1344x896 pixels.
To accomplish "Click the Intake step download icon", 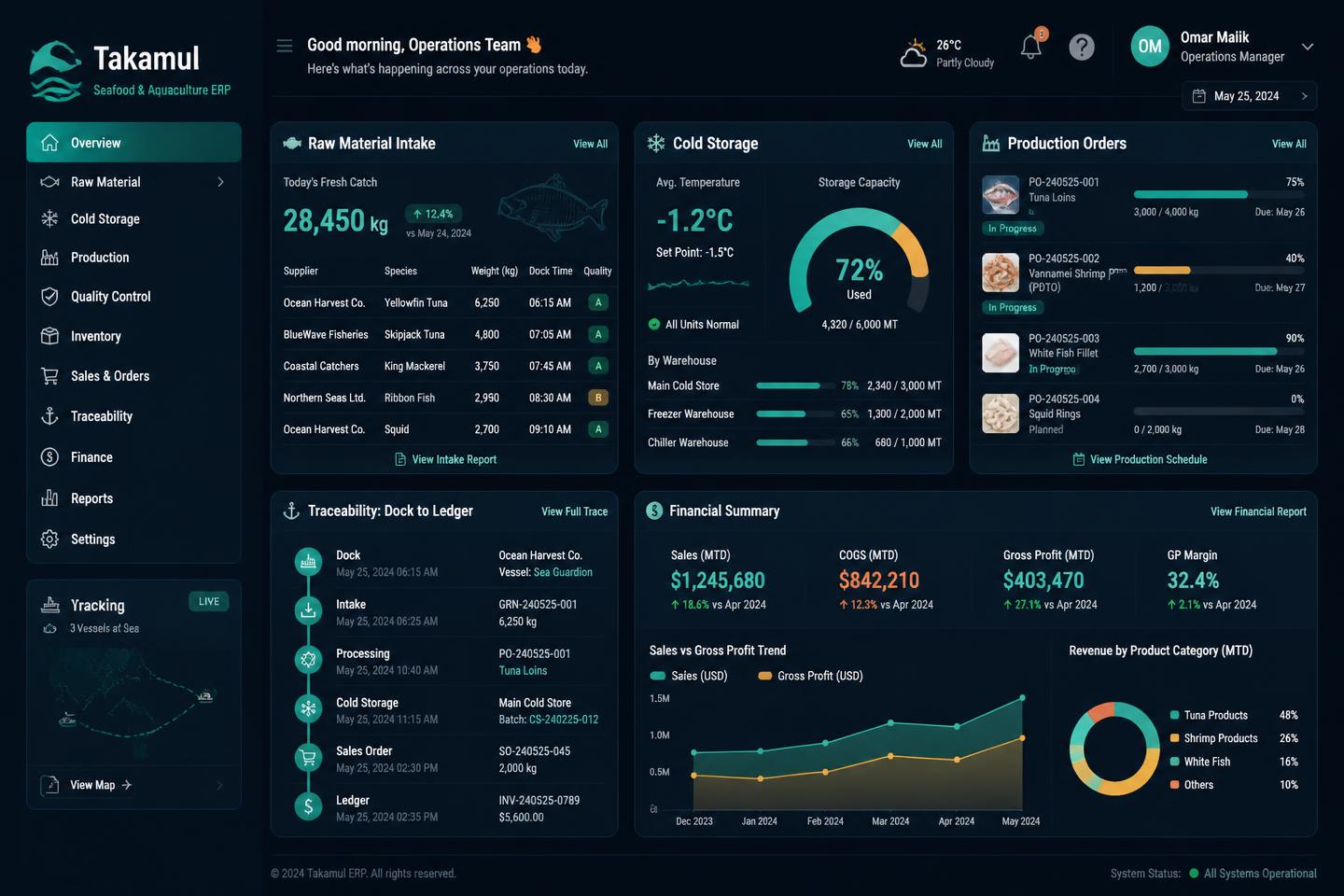I will tap(308, 610).
